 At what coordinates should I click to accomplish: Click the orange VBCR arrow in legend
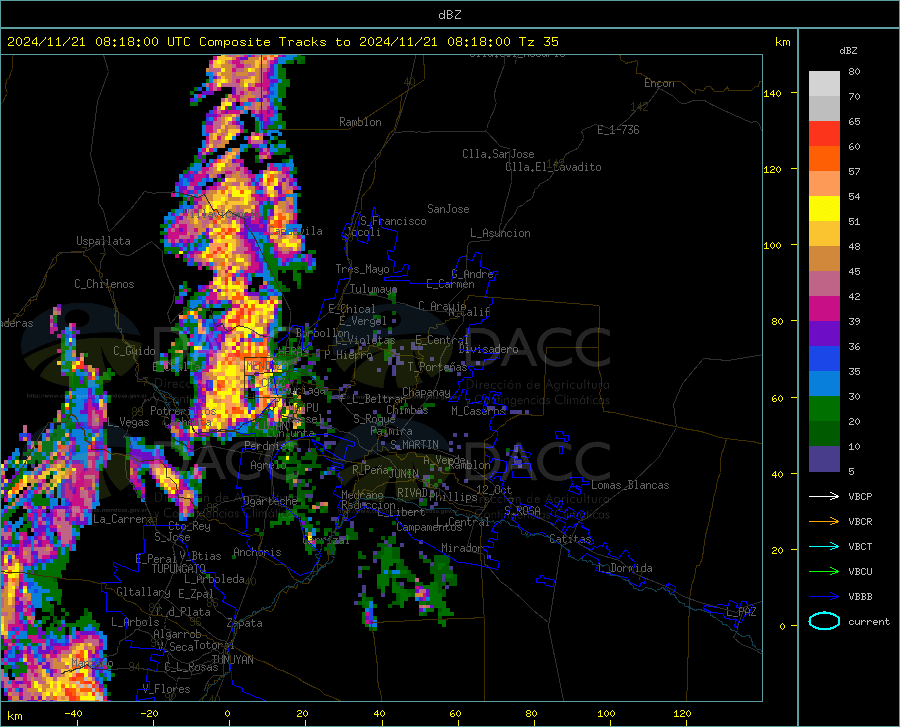coord(824,522)
